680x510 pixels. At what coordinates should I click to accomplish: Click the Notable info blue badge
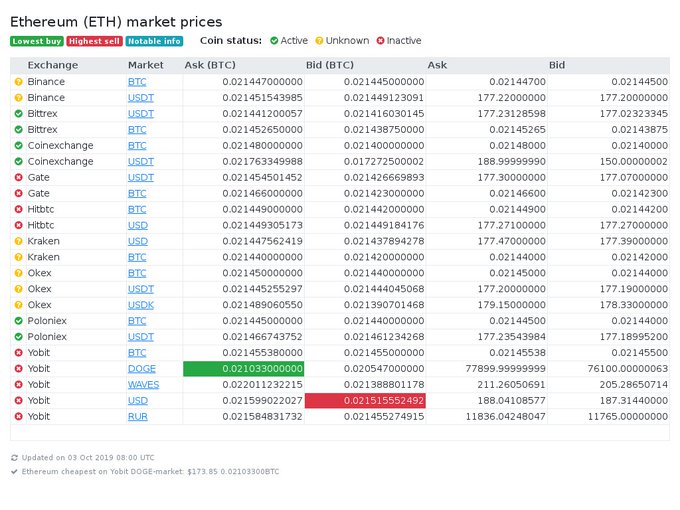coord(154,41)
